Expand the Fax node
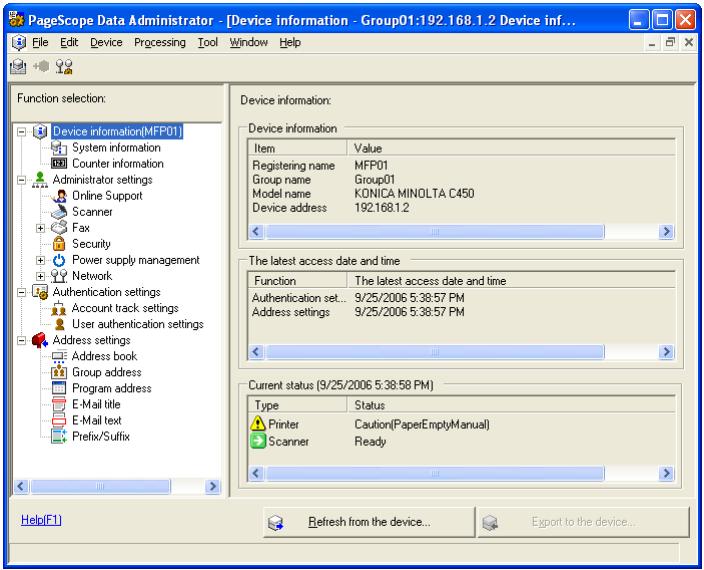Image resolution: width=704 pixels, height=570 pixels. pyautogui.click(x=40, y=228)
